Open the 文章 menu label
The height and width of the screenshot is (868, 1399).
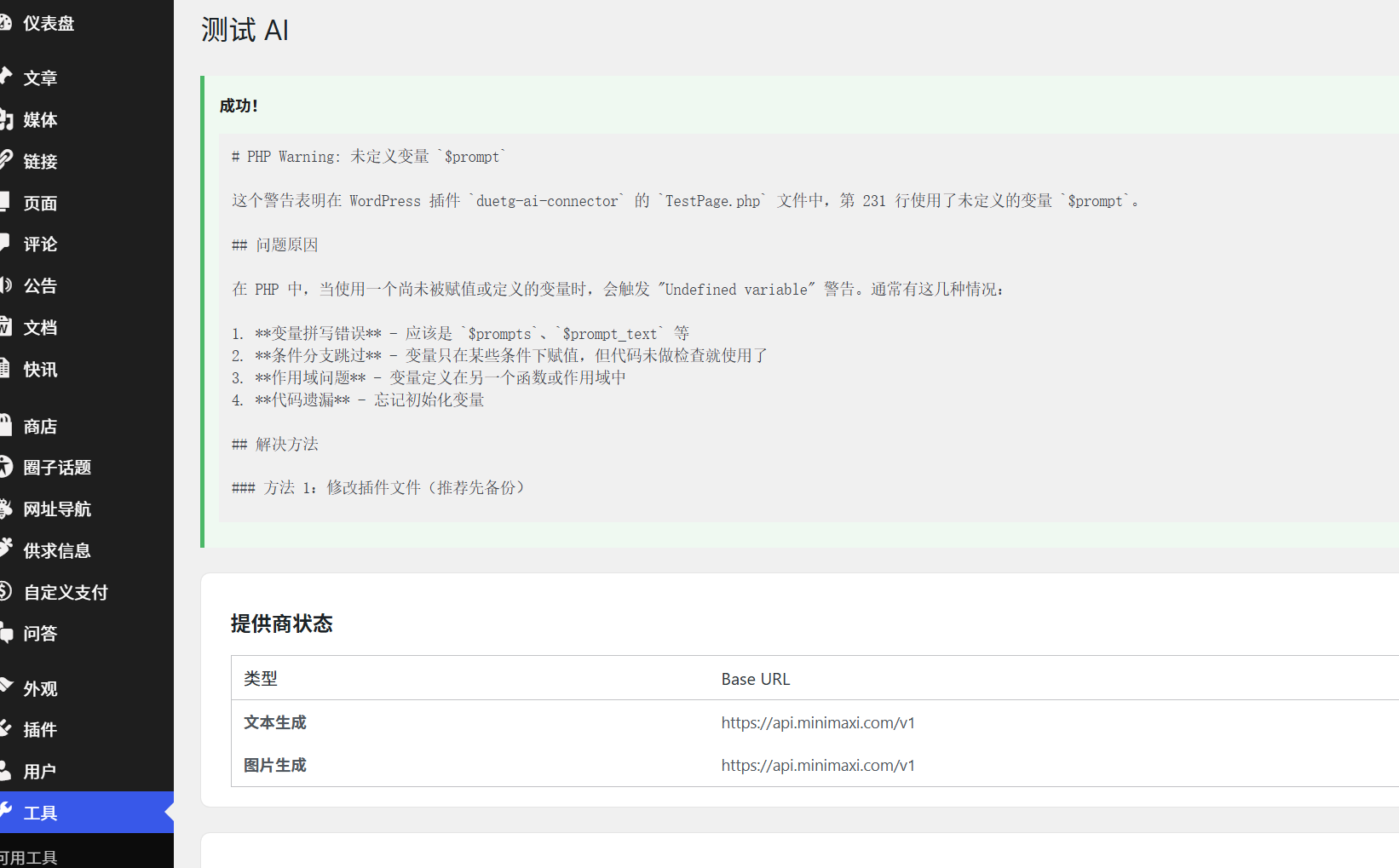(40, 78)
